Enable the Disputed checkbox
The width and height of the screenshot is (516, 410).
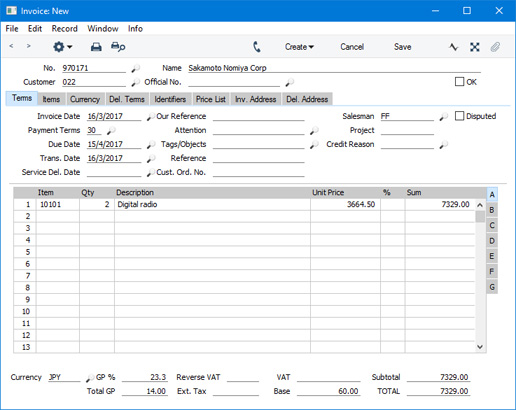459,116
